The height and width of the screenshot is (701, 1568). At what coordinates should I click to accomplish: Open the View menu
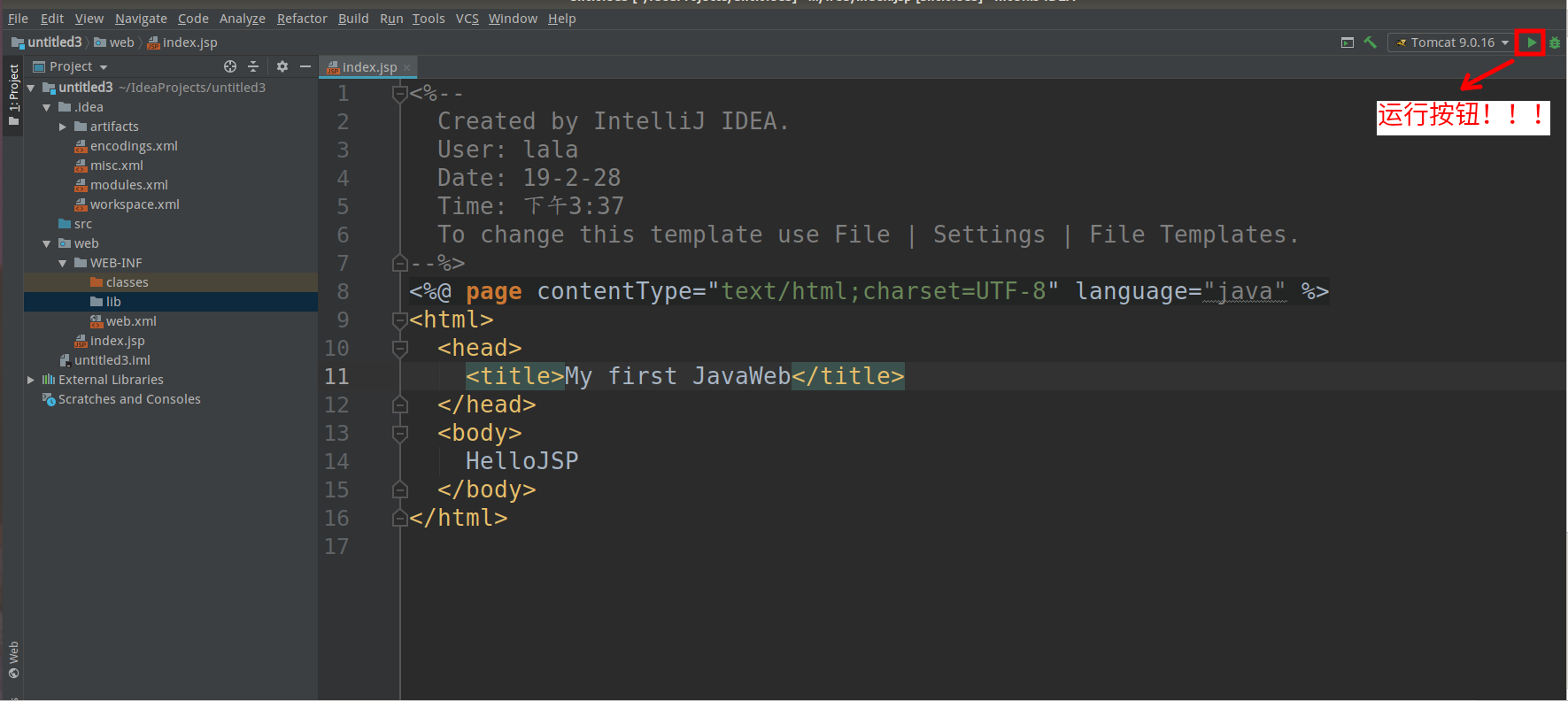(89, 19)
